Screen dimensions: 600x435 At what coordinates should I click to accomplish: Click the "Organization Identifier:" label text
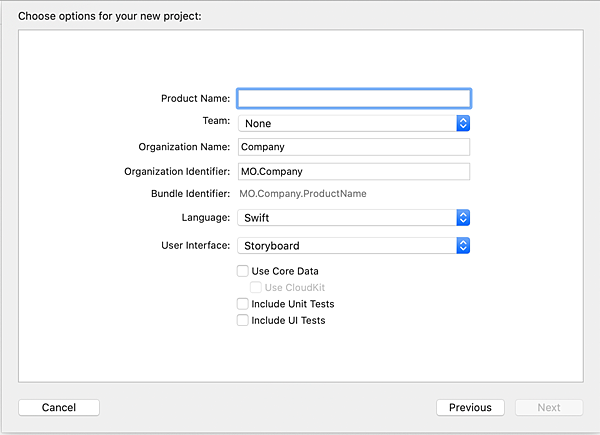point(178,171)
